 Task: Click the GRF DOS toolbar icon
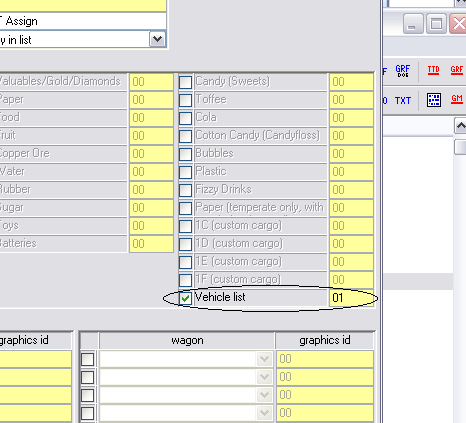(x=403, y=71)
